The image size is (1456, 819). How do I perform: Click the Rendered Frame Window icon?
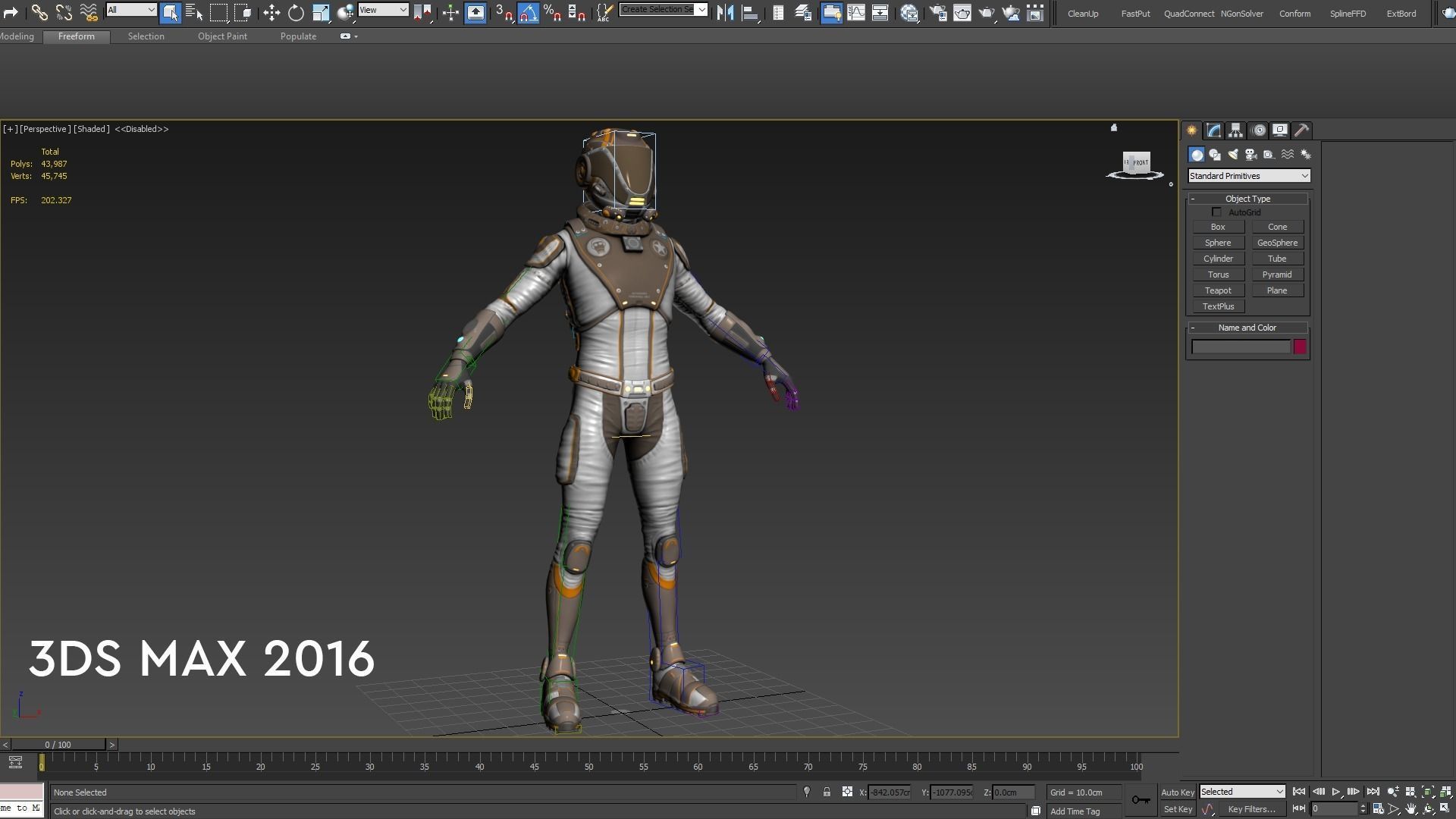(x=962, y=12)
